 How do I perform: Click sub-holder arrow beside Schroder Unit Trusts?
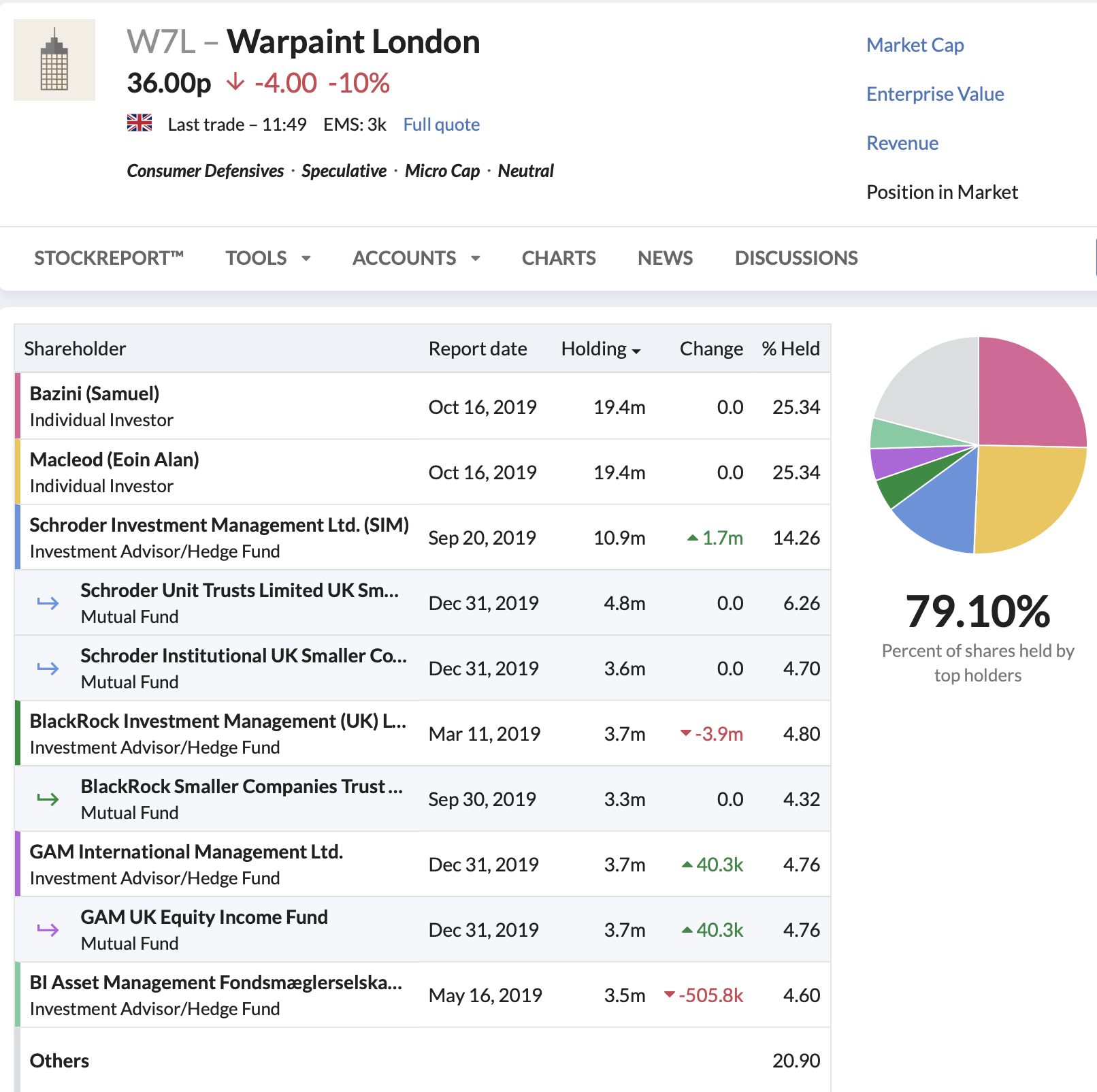(x=48, y=603)
